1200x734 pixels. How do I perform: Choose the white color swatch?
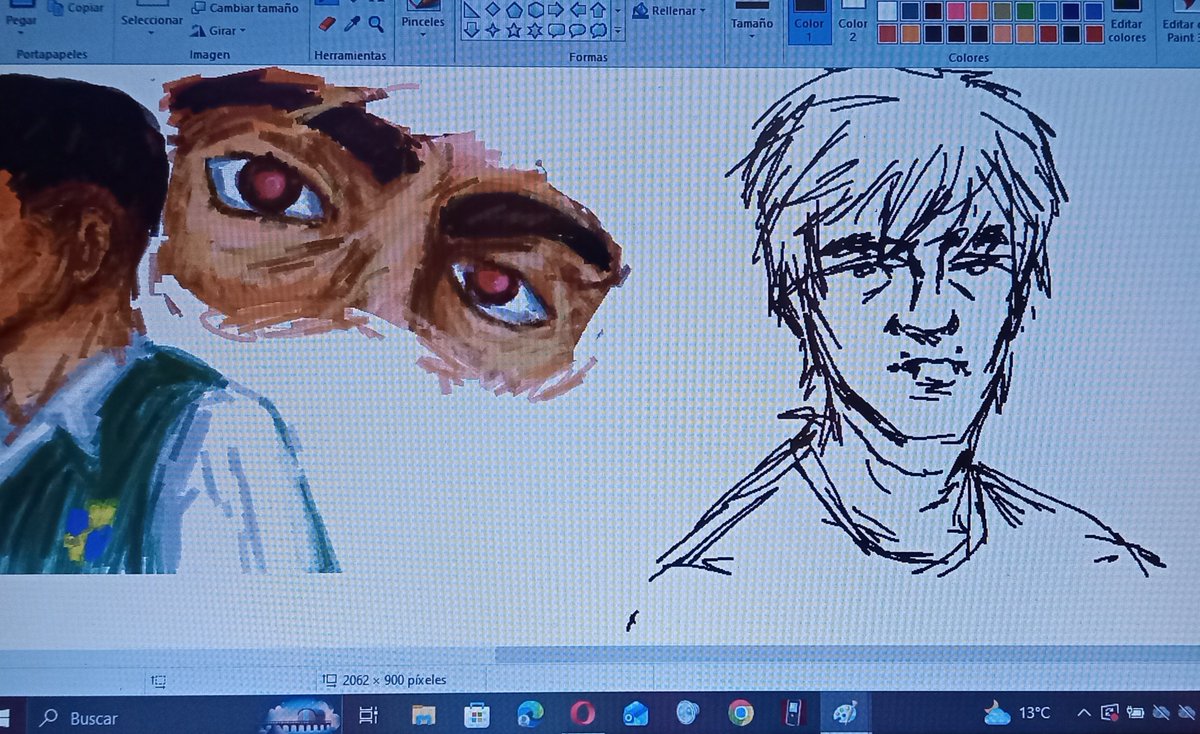click(887, 11)
